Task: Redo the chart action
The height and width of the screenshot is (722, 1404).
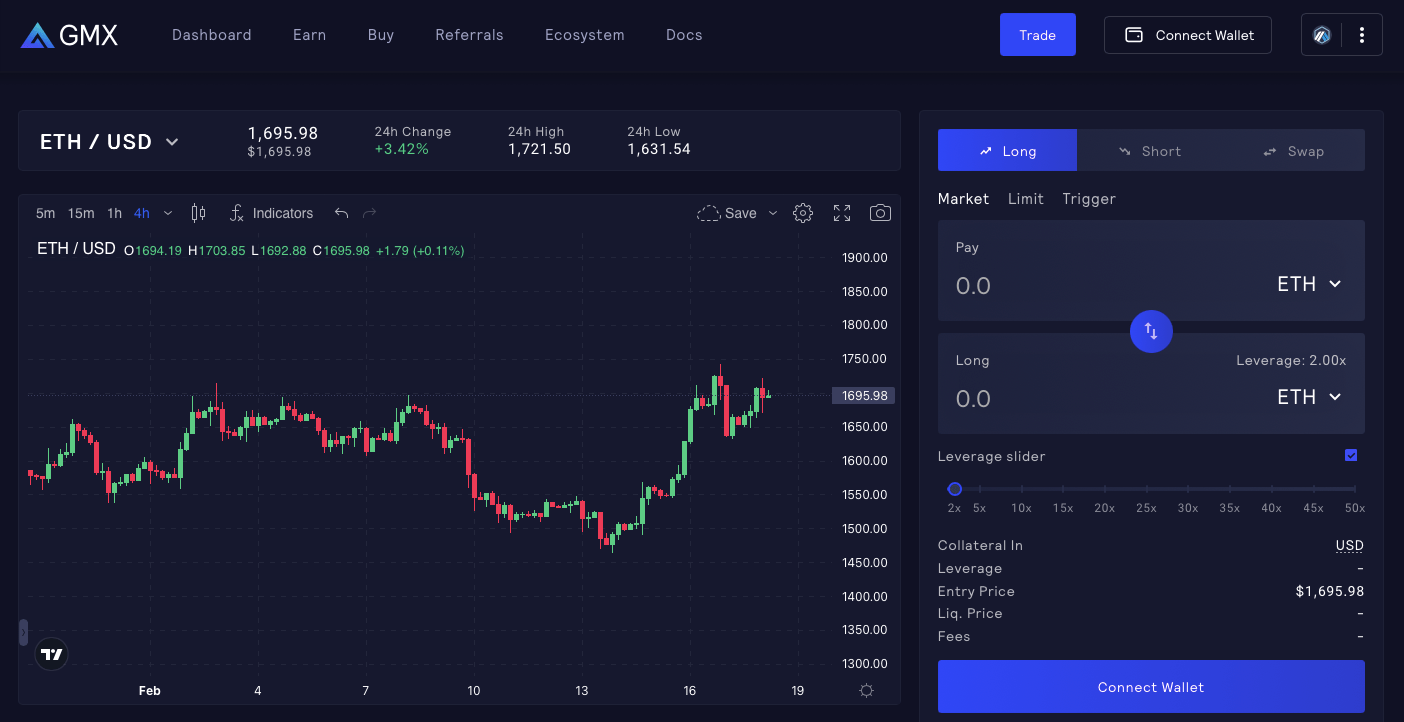Action: (370, 213)
